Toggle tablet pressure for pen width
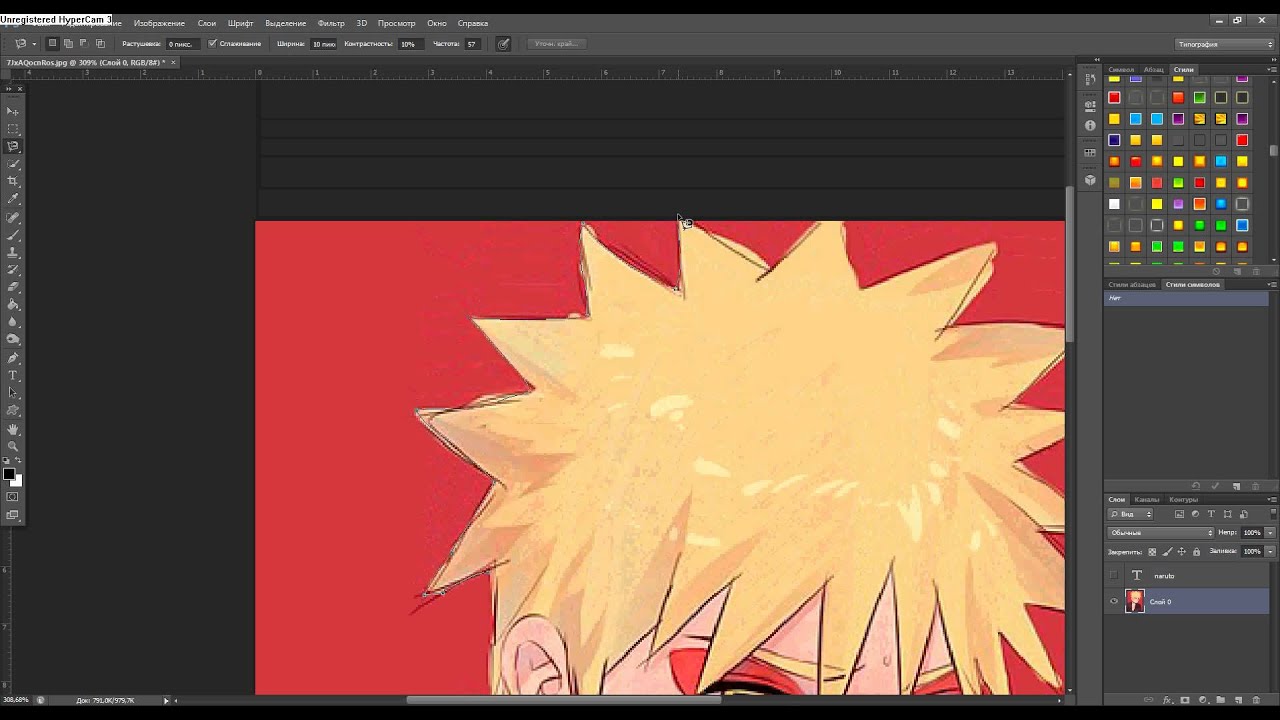This screenshot has width=1280, height=720. (503, 44)
